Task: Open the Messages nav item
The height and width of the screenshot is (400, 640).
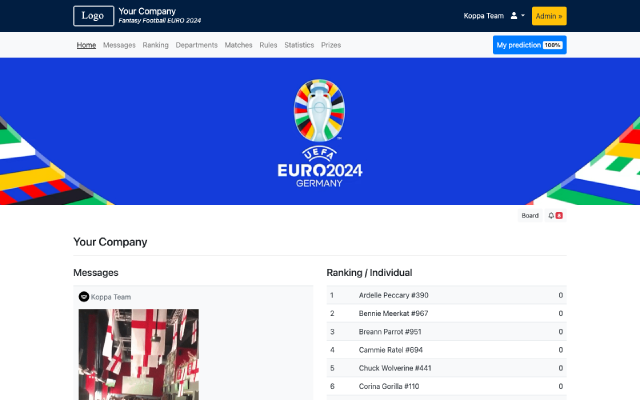Action: point(119,45)
